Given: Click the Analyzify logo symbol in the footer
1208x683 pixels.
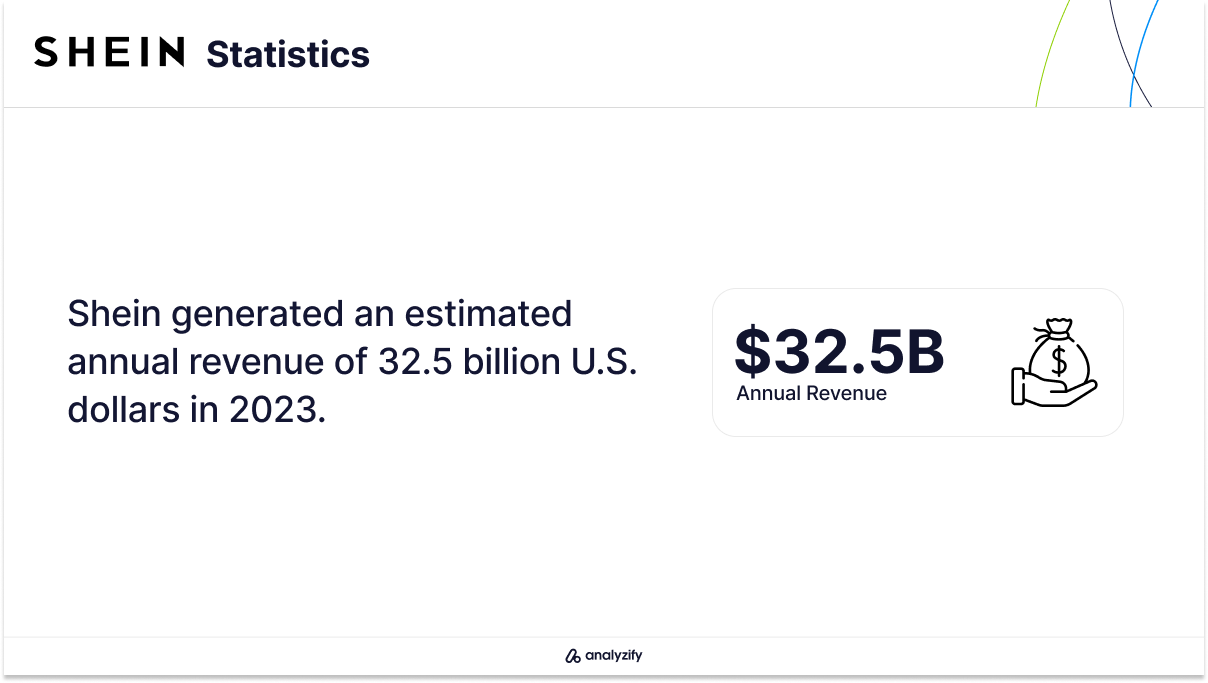Looking at the screenshot, I should tap(573, 656).
